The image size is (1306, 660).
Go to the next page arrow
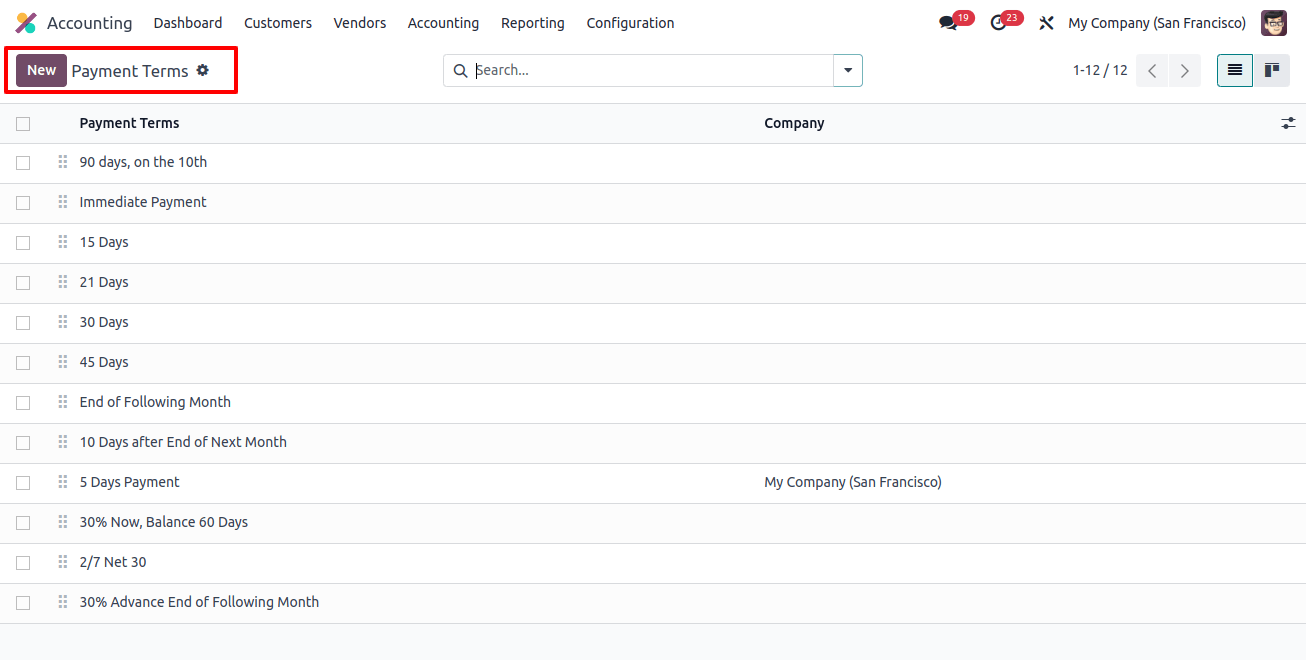[x=1185, y=71]
